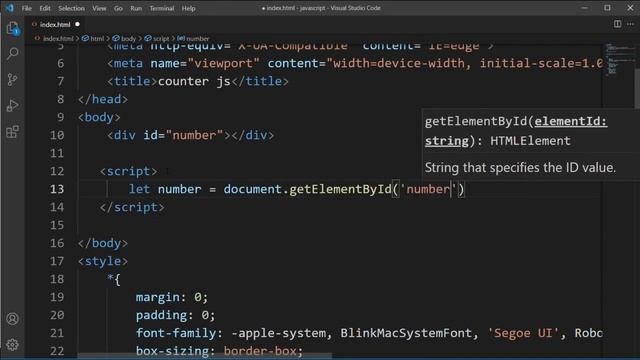Open the Extensions view
The height and width of the screenshot is (360, 640).
coord(13,132)
